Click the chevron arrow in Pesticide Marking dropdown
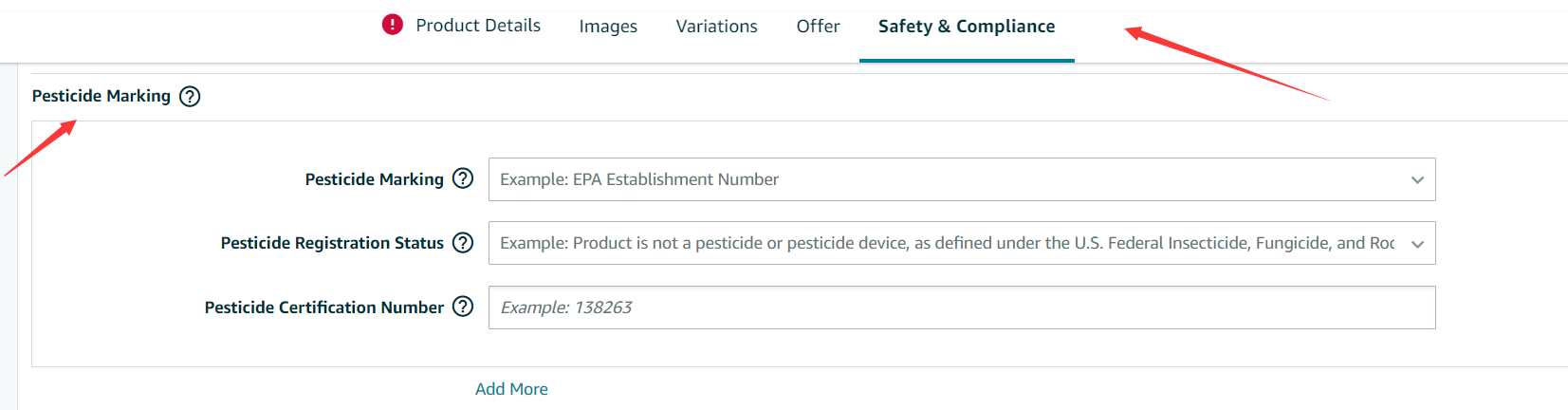This screenshot has width=1568, height=410. coord(1417,180)
